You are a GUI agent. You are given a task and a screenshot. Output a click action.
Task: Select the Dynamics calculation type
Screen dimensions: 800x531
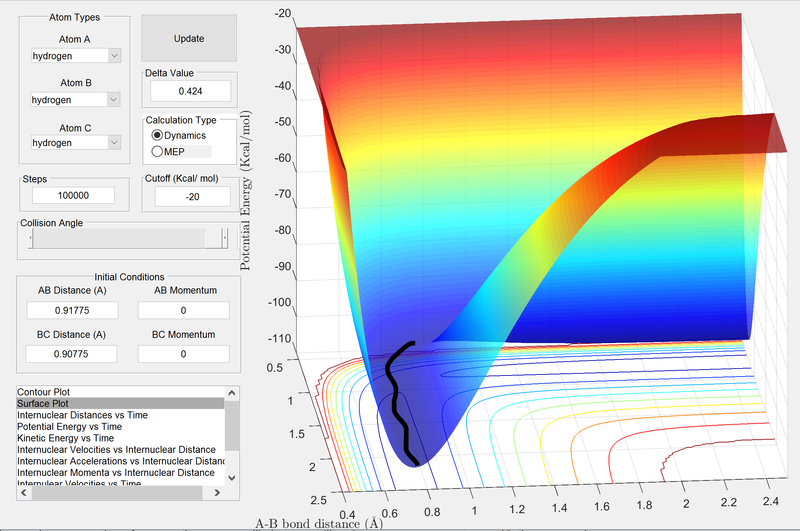157,134
